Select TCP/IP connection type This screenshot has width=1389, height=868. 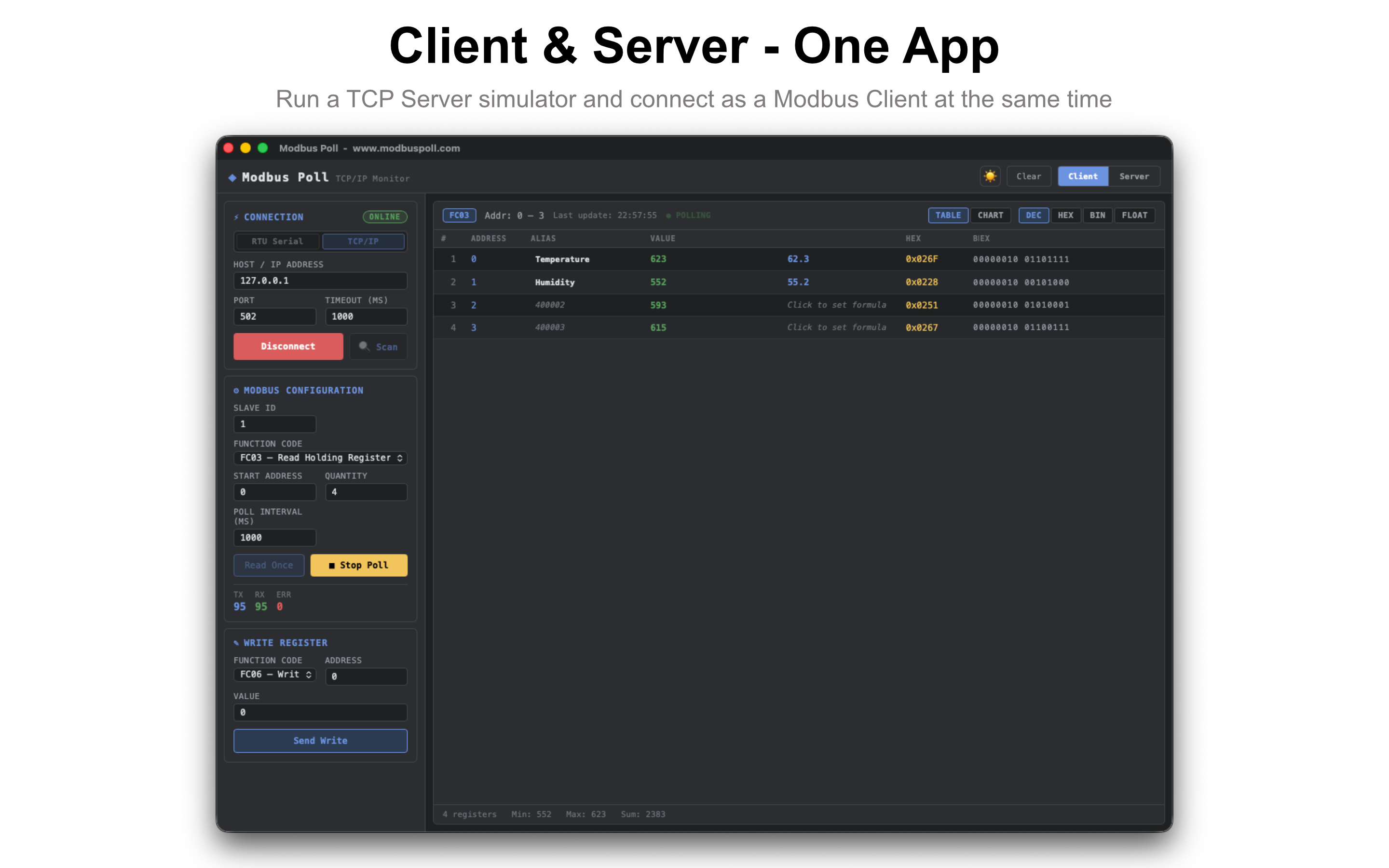363,241
